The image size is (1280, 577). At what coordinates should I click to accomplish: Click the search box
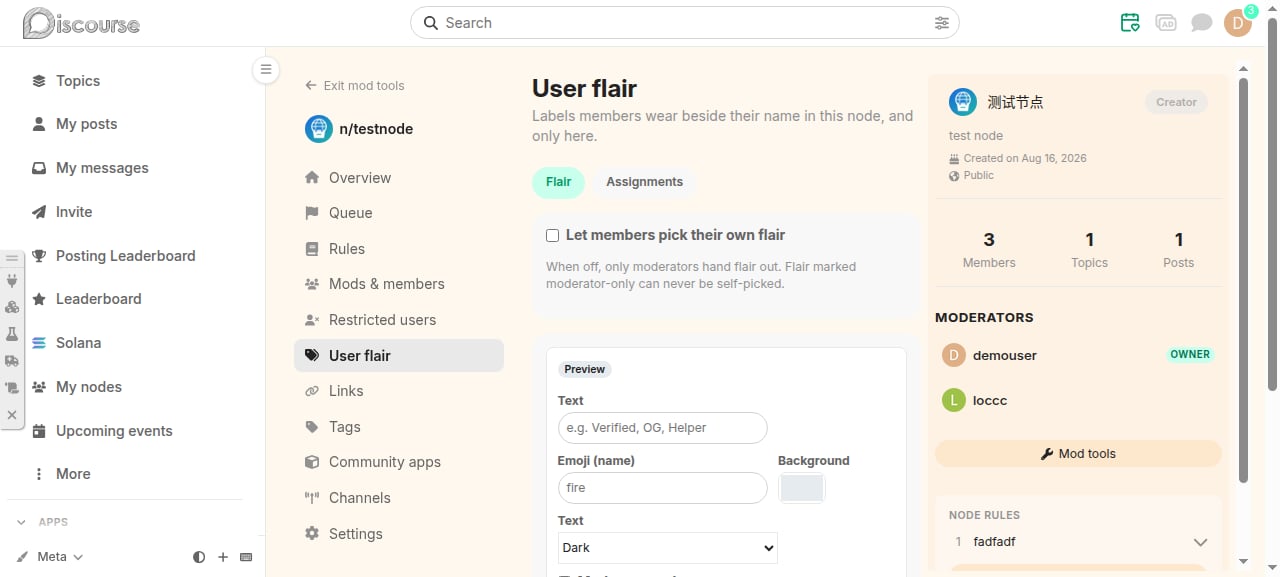(x=685, y=23)
